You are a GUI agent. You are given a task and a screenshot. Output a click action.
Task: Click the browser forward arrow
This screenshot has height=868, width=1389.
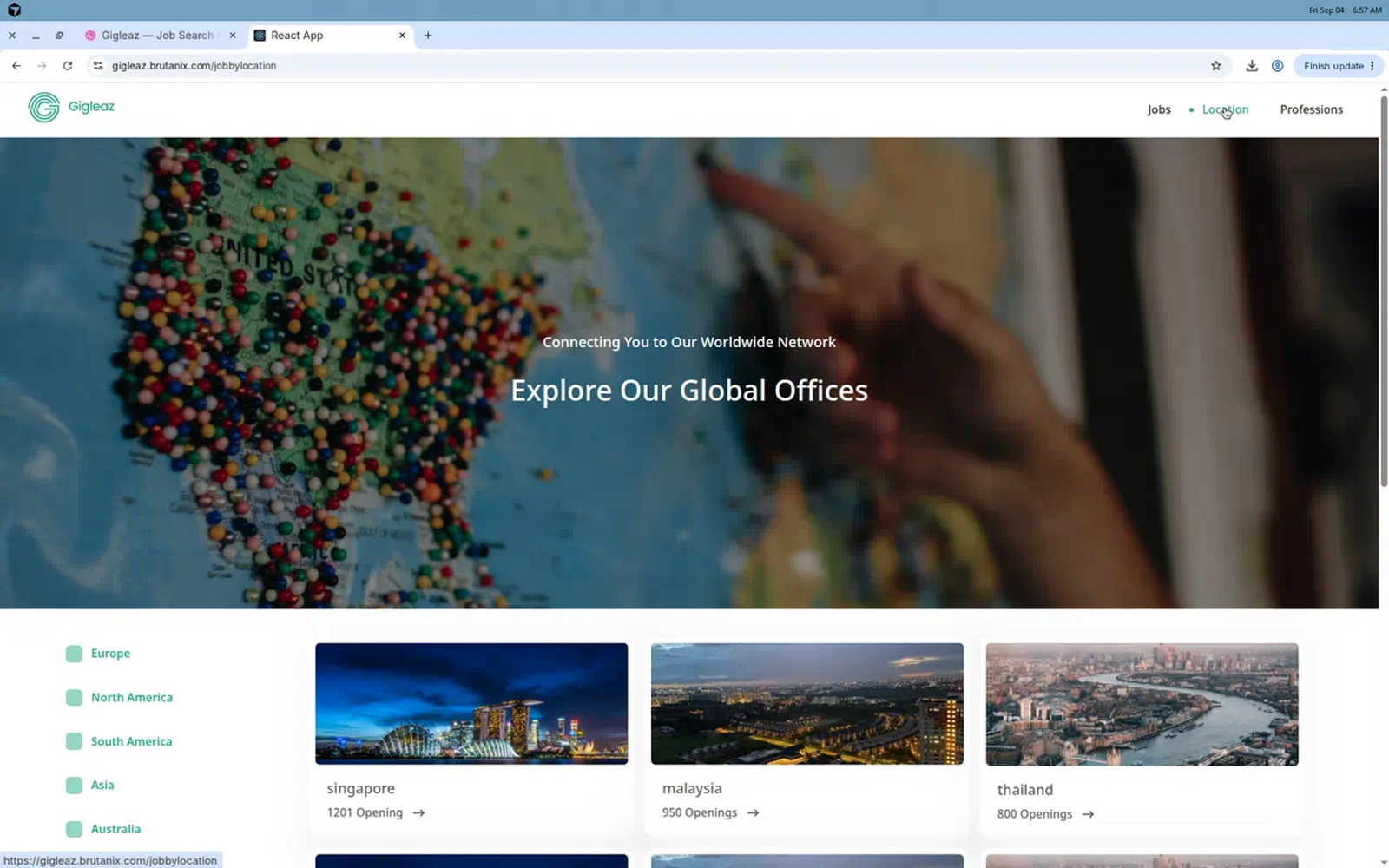[42, 66]
